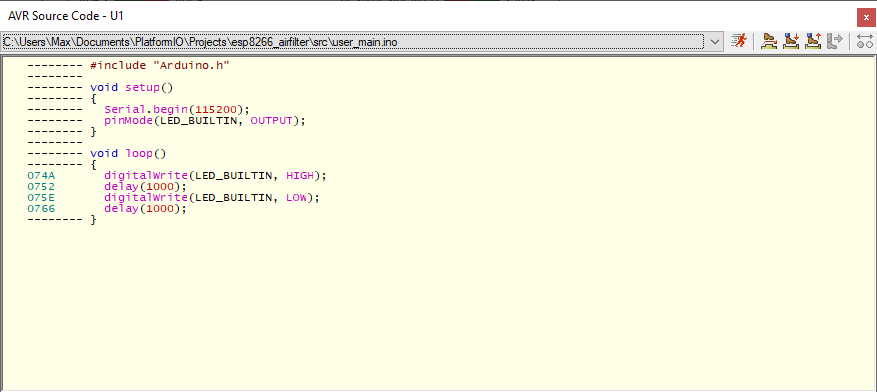Image resolution: width=877 pixels, height=392 pixels.
Task: Click the Step Out icon with up arrow
Action: pyautogui.click(x=813, y=41)
